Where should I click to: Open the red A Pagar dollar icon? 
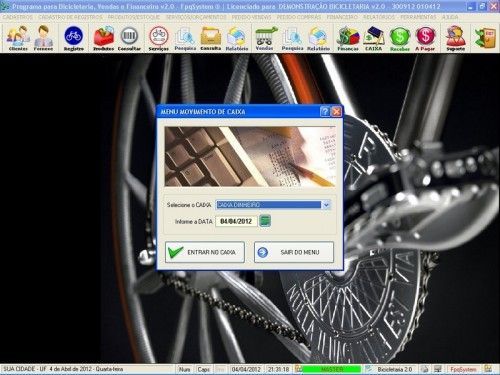coord(425,38)
